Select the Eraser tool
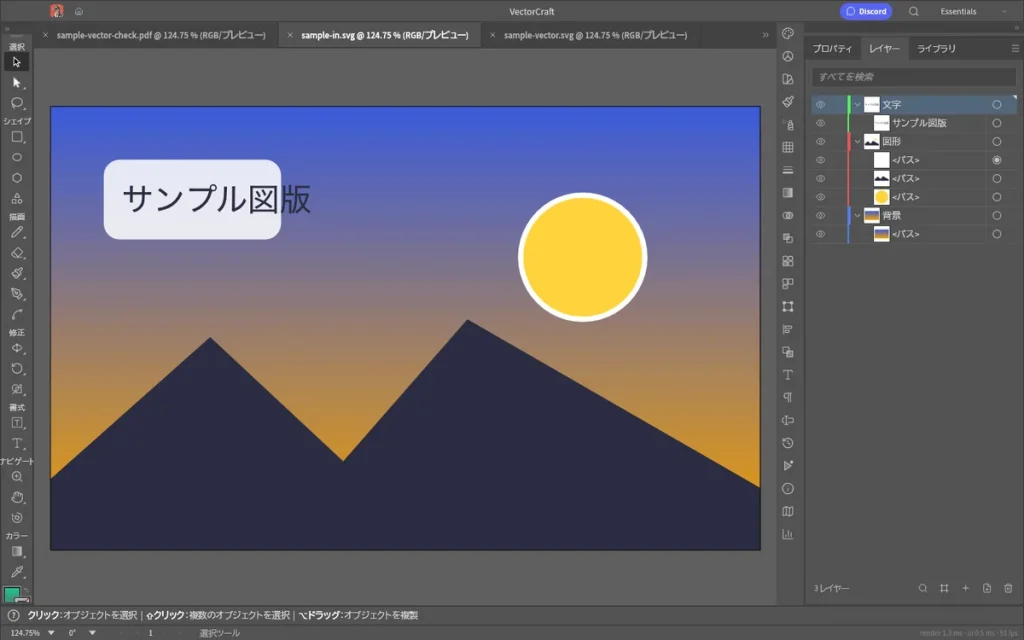Viewport: 1024px width, 640px height. pyautogui.click(x=16, y=253)
